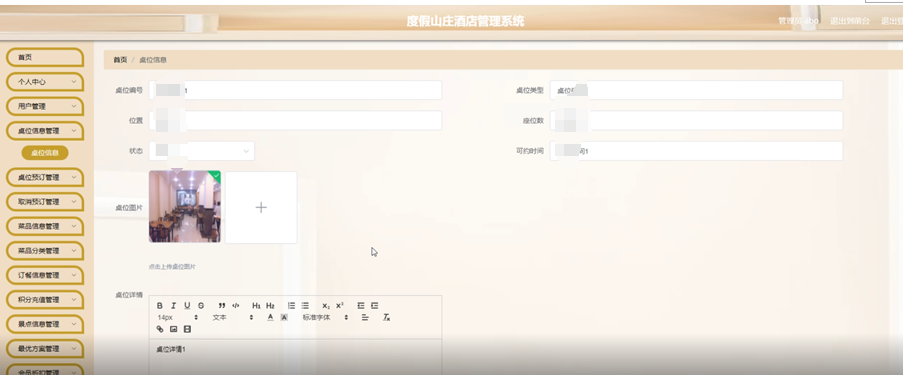
Task: Click the 首页 breadcrumb link
Action: [120, 60]
